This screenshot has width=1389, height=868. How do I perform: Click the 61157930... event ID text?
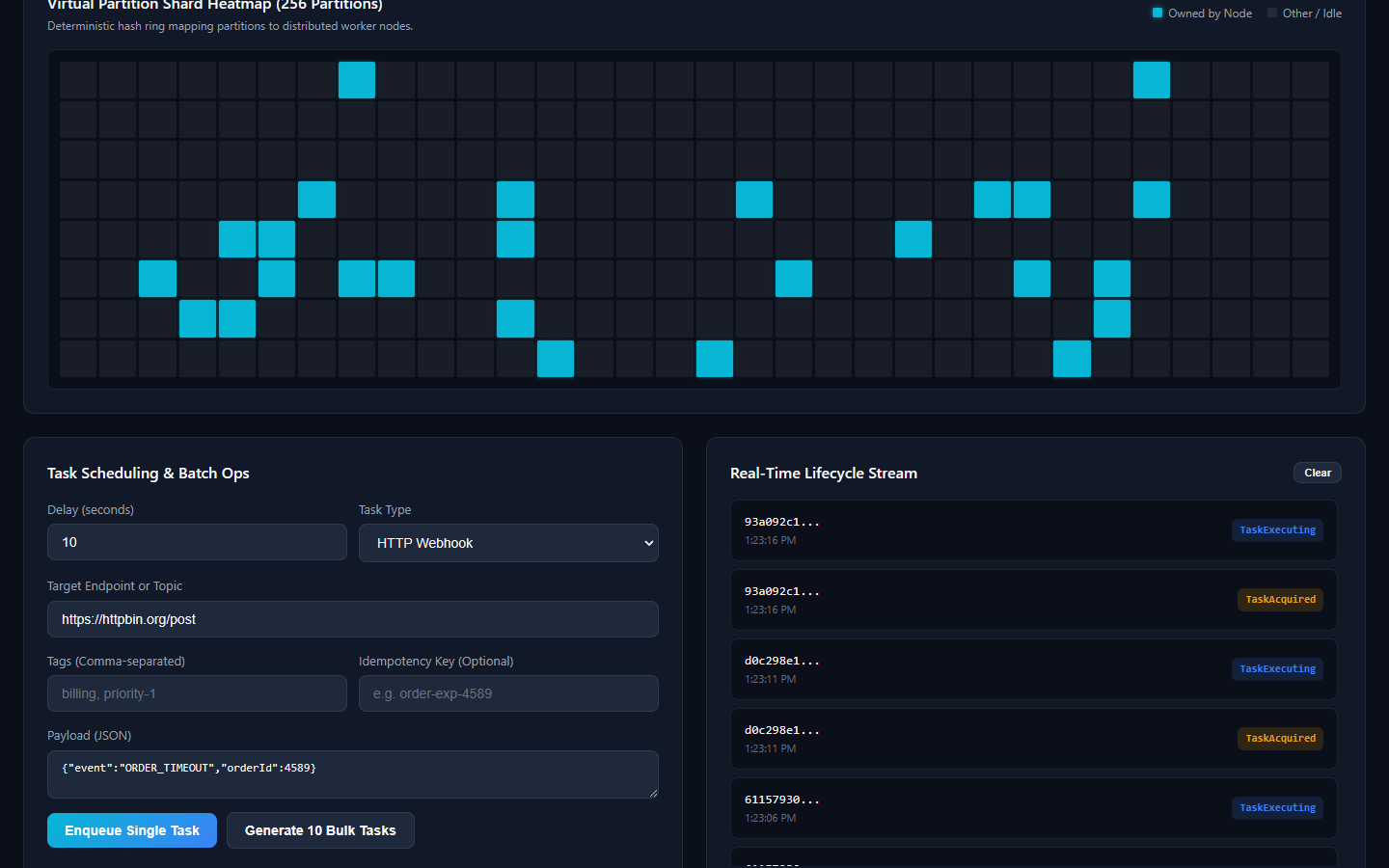782,800
